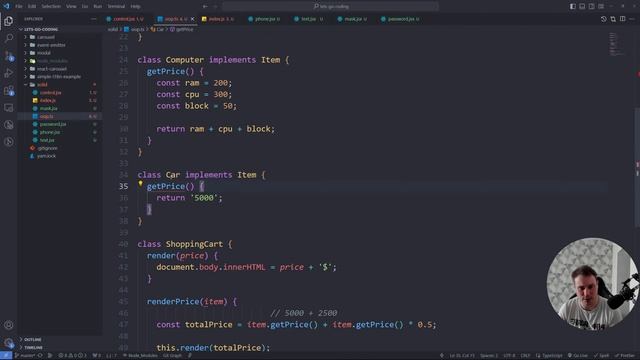Image resolution: width=640 pixels, height=360 pixels.
Task: Open Explorer panel more actions ellipsis
Action: click(93, 19)
